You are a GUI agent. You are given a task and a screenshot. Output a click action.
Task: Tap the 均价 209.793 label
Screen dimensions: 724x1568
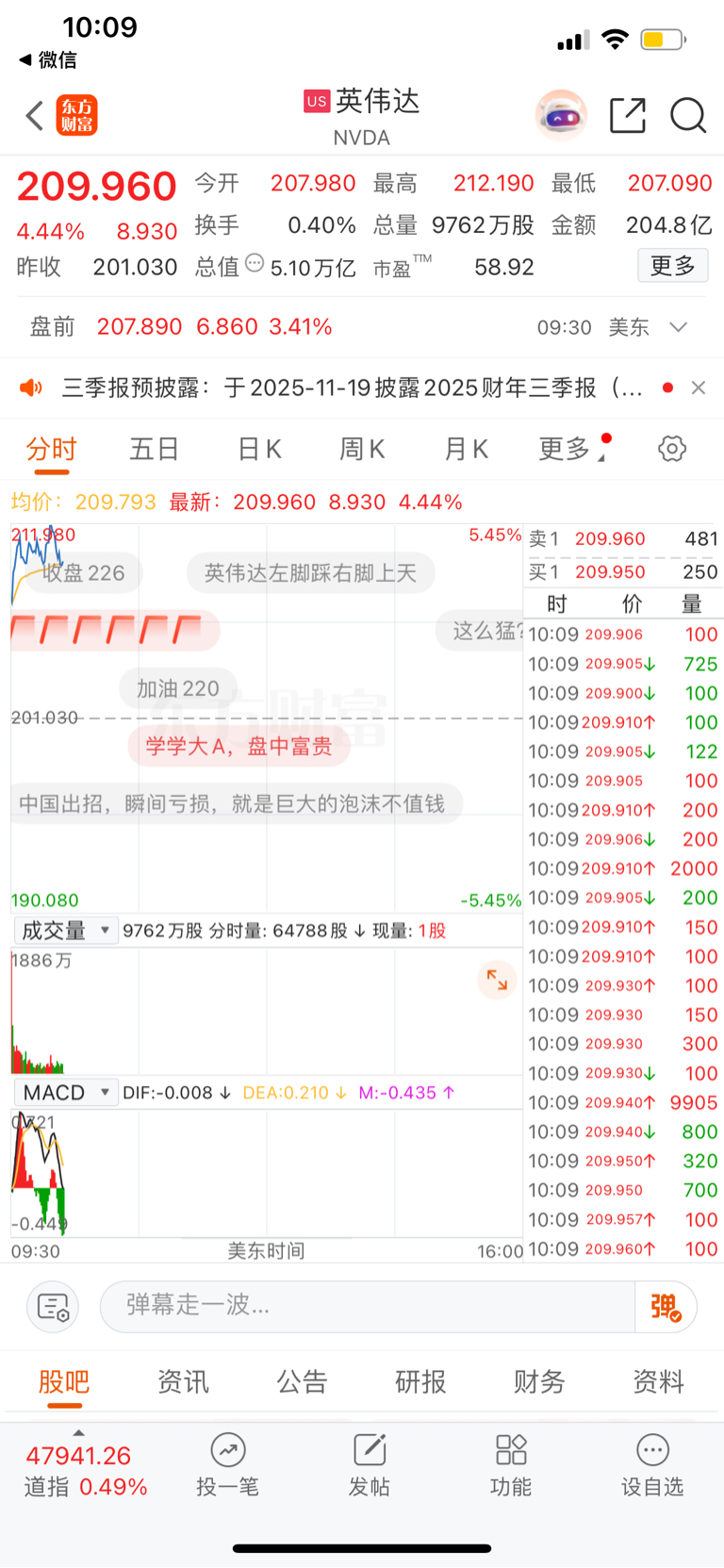click(x=84, y=502)
